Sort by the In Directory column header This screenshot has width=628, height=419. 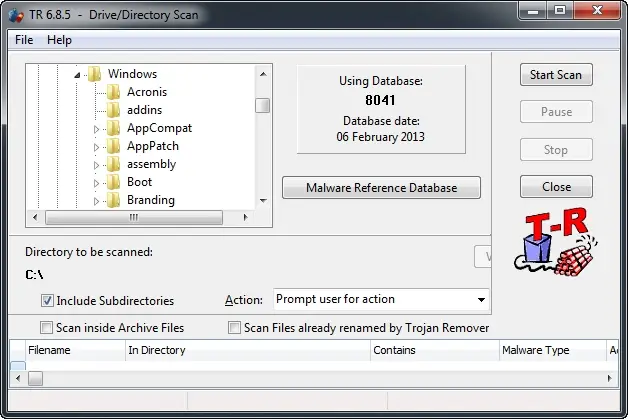[248, 350]
